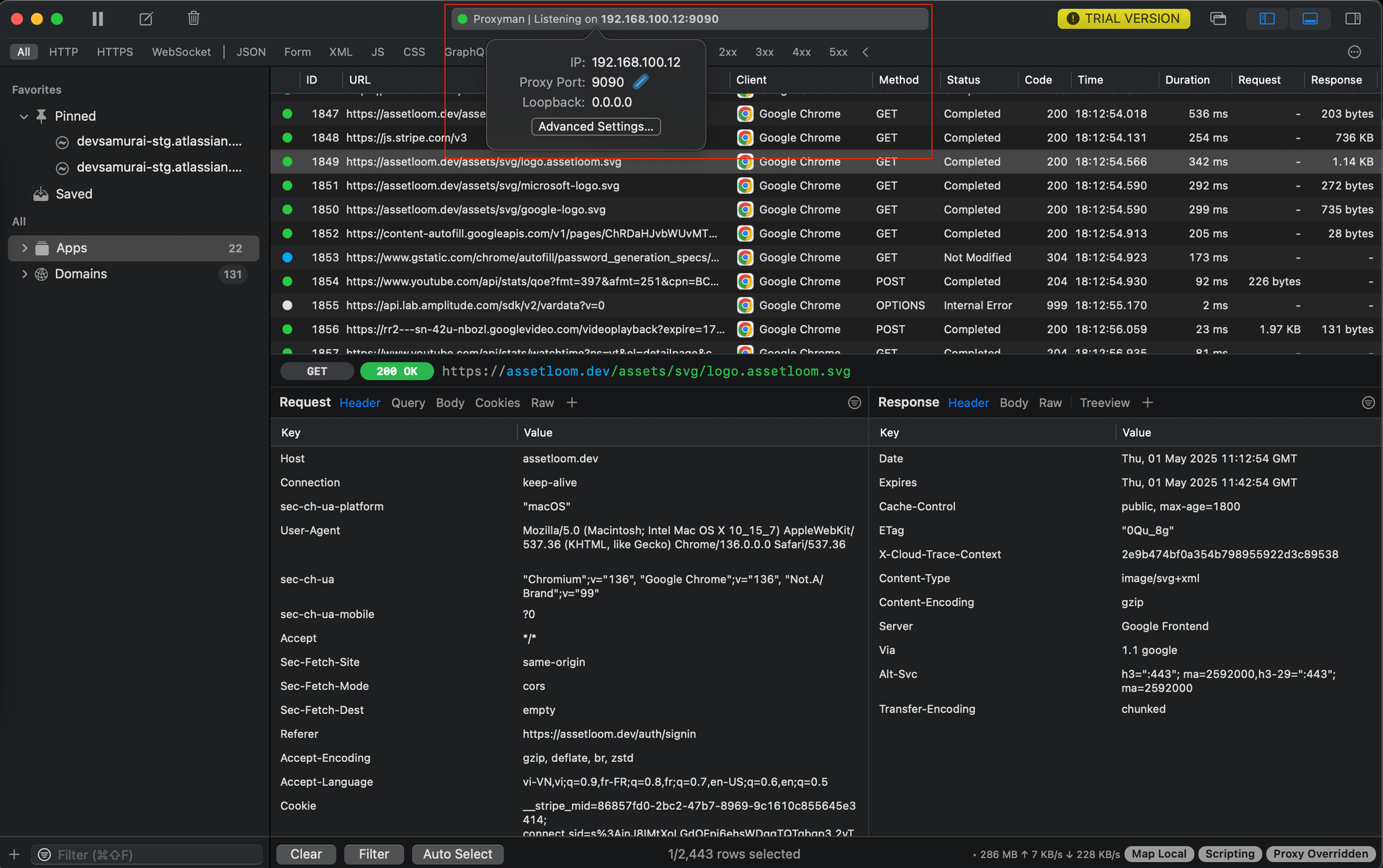The image size is (1383, 868).
Task: Select the Saved folder in Favorites
Action: pos(73,194)
